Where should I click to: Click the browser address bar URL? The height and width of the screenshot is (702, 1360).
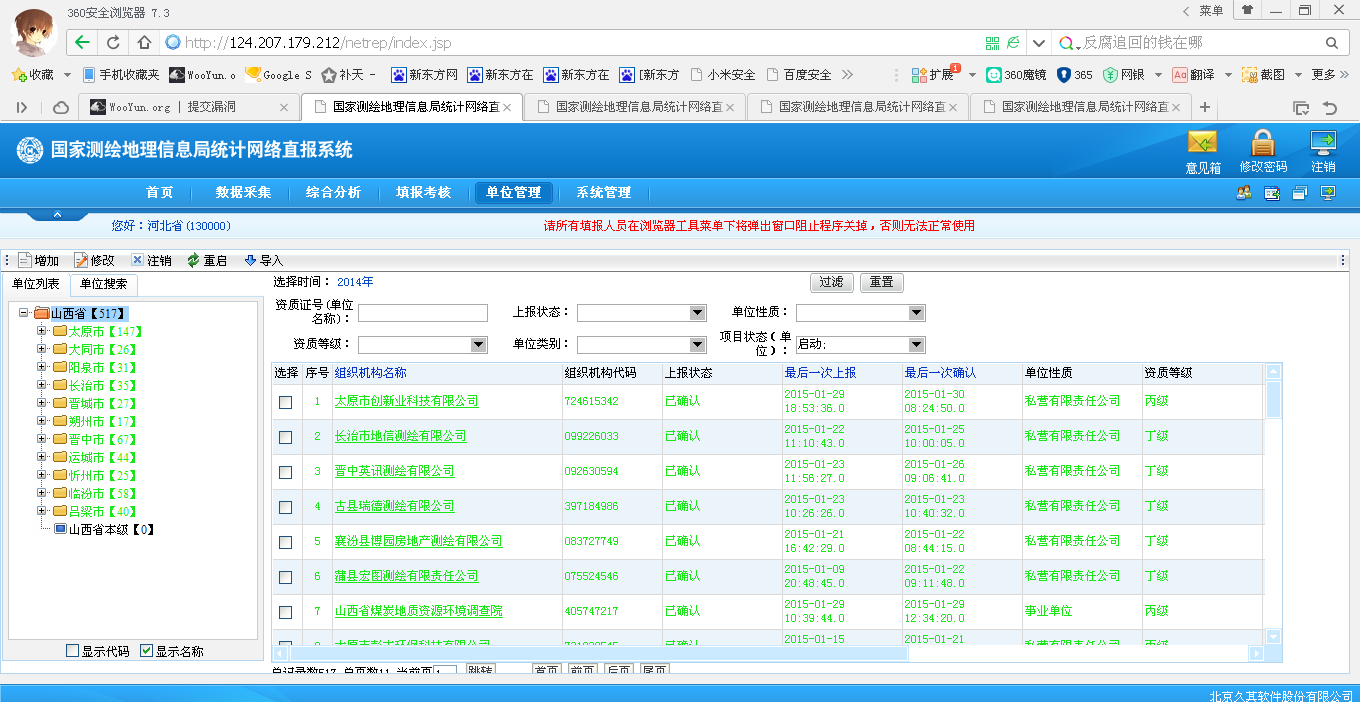tap(318, 43)
